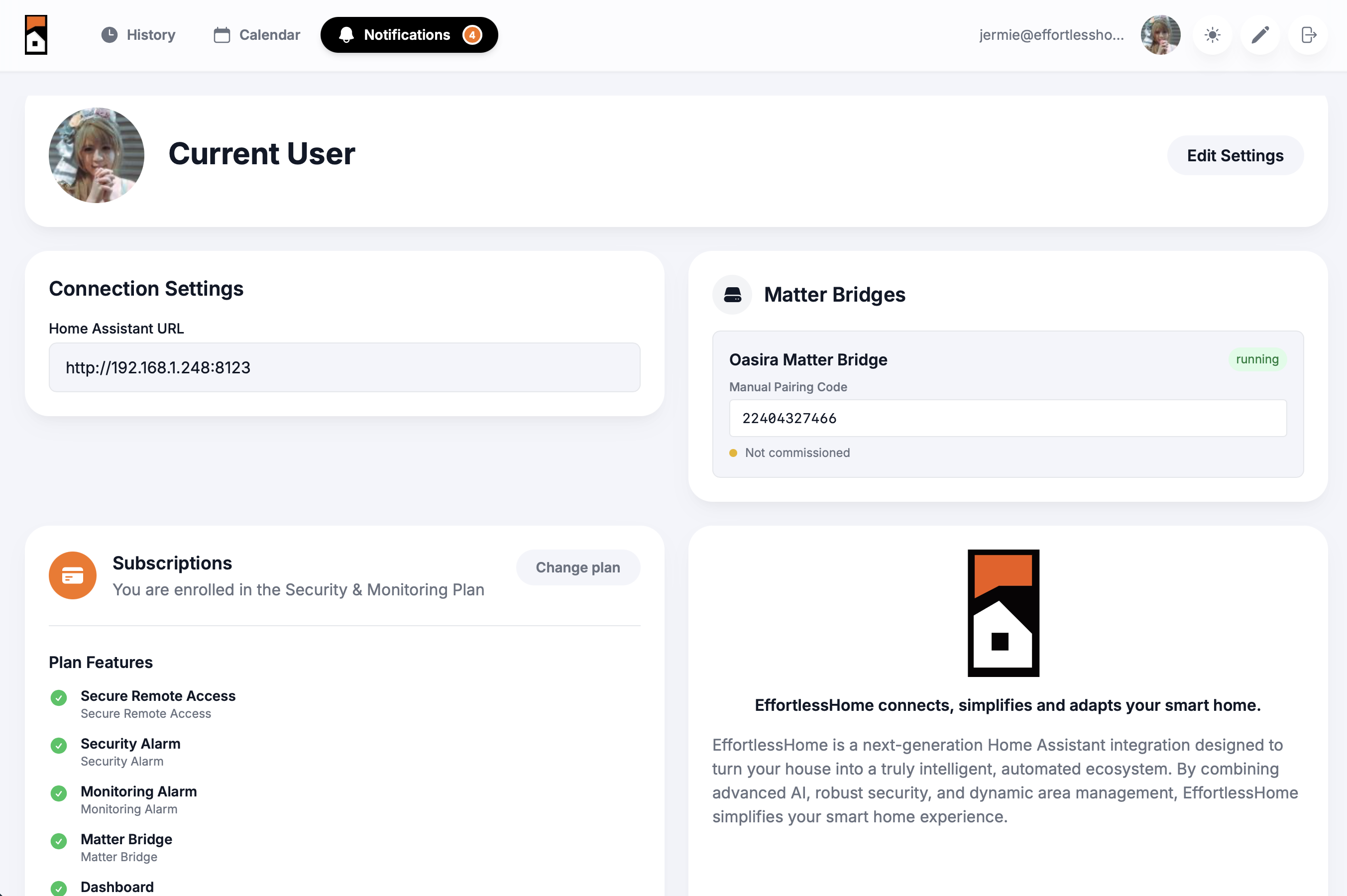Click the running status badge
The width and height of the screenshot is (1347, 896).
tap(1257, 359)
